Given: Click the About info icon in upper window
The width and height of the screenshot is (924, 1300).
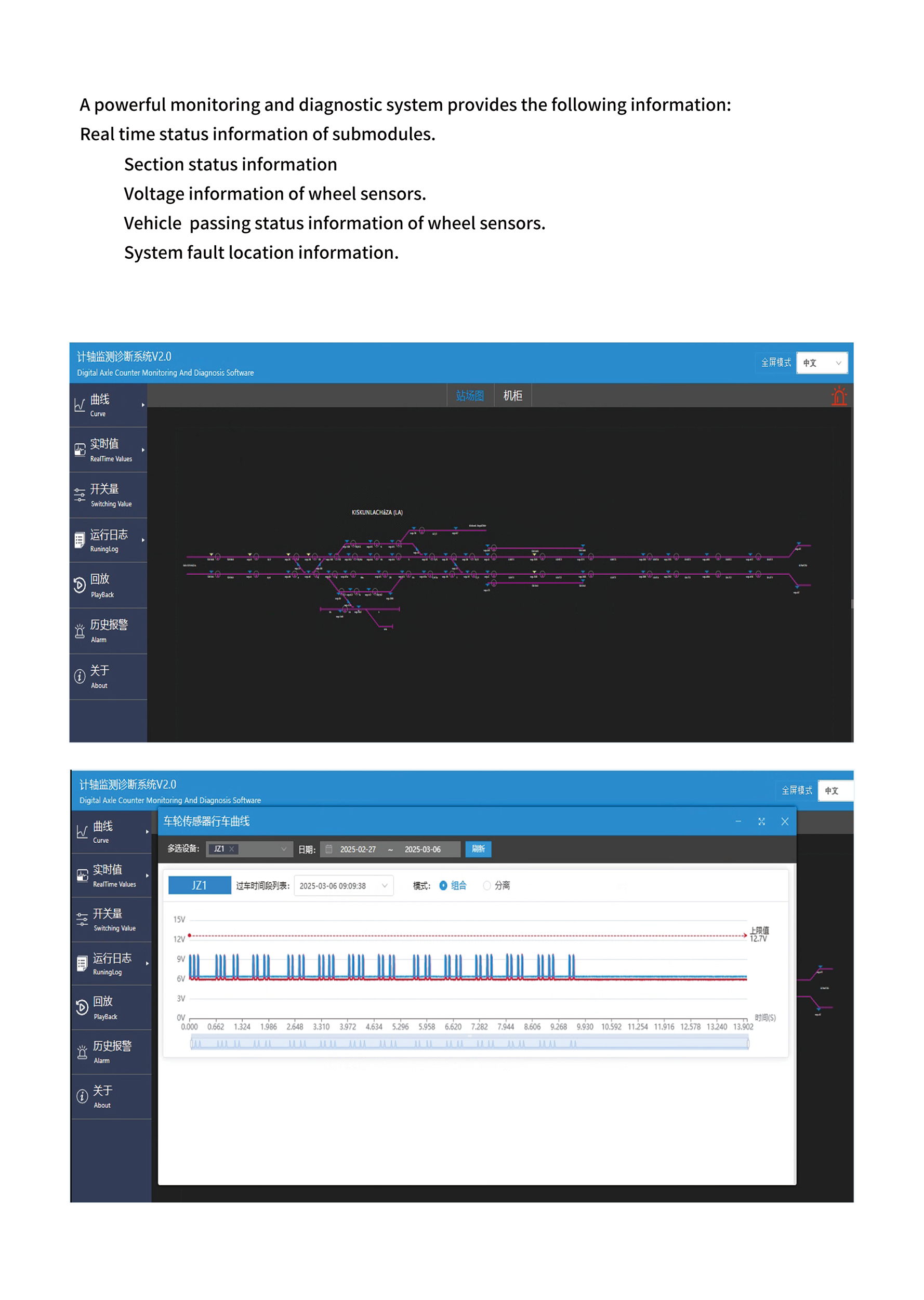Looking at the screenshot, I should coord(80,676).
